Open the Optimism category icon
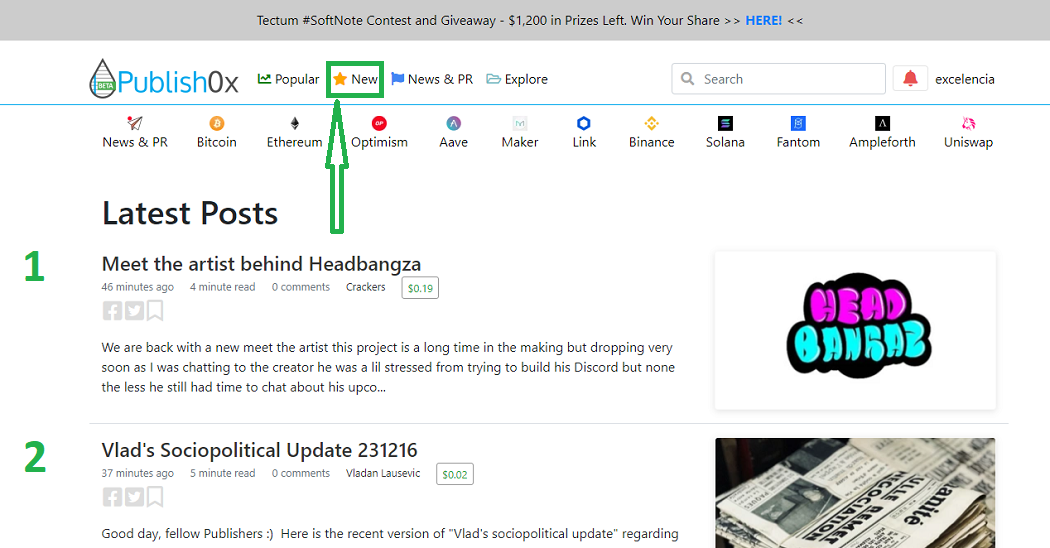This screenshot has width=1050, height=548. [379, 123]
